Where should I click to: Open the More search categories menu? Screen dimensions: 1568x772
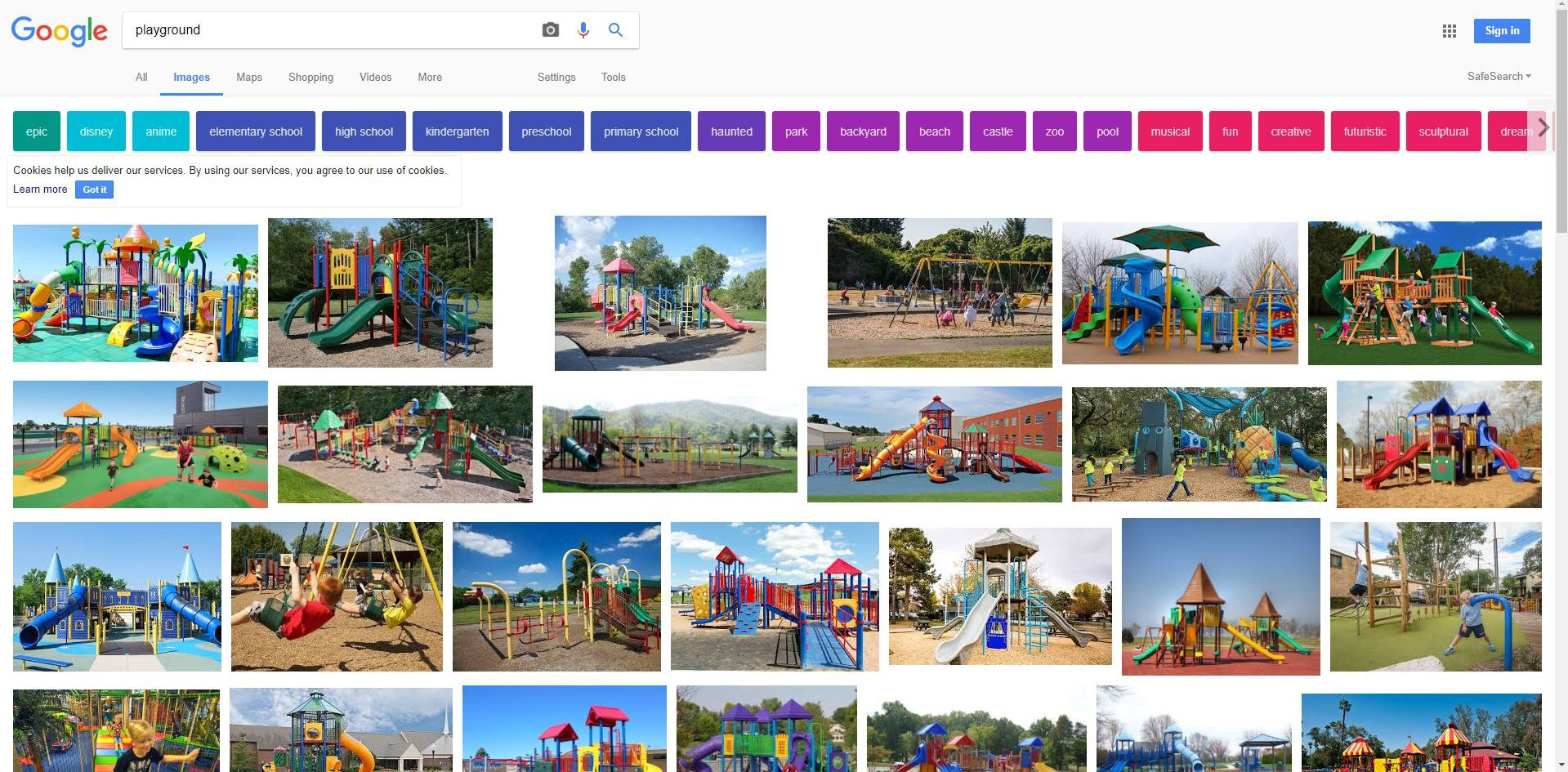(430, 77)
